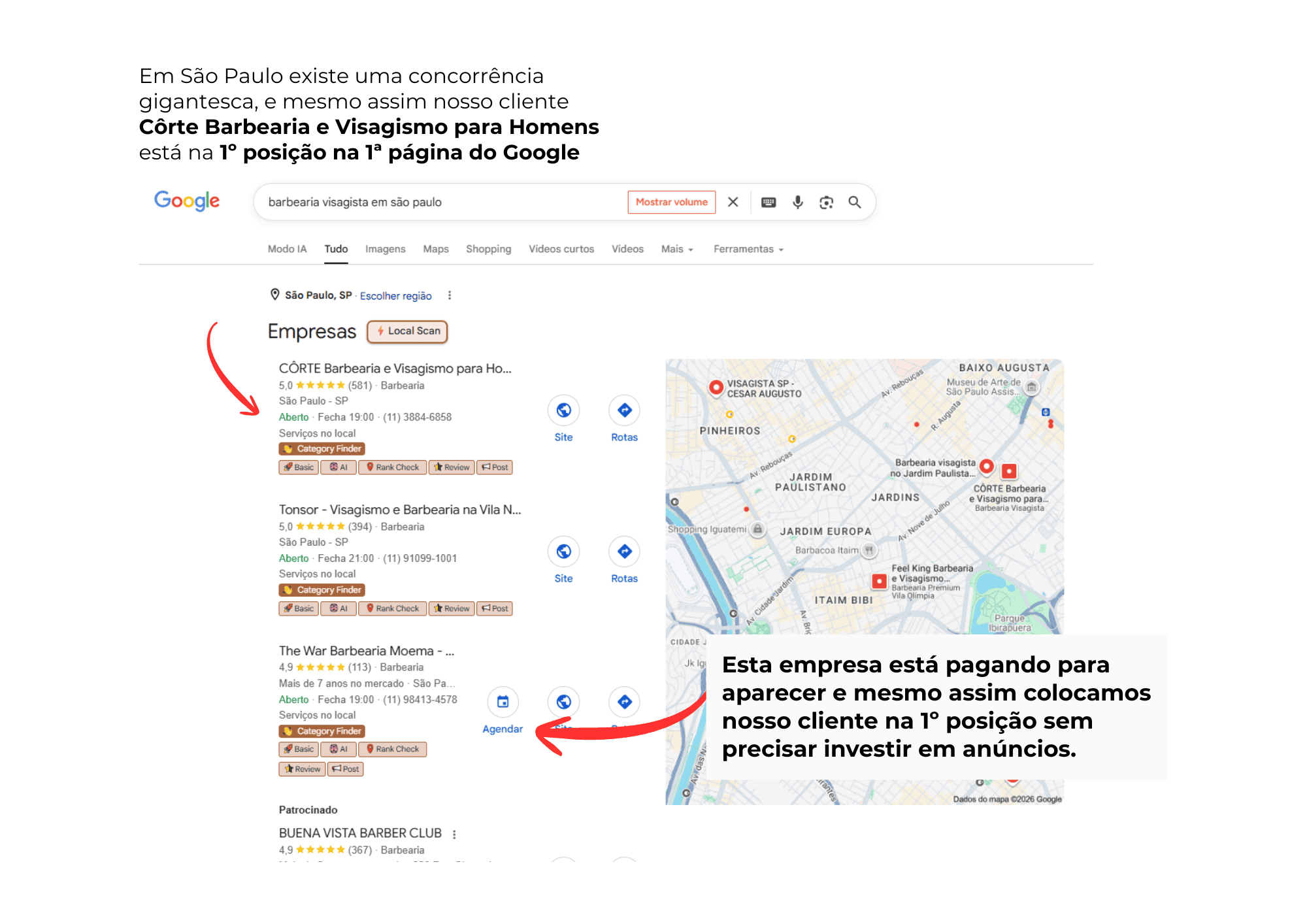The image size is (1307, 924).
Task: Click phone number (11) 3884-6858
Action: pos(417,417)
